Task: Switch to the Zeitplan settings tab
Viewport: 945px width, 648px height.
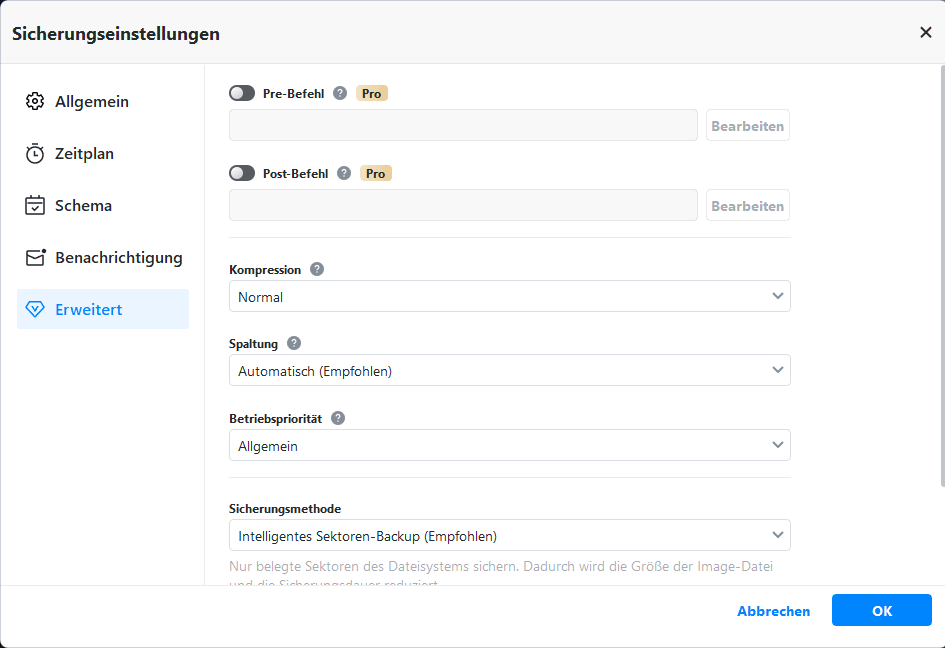Action: coord(84,154)
